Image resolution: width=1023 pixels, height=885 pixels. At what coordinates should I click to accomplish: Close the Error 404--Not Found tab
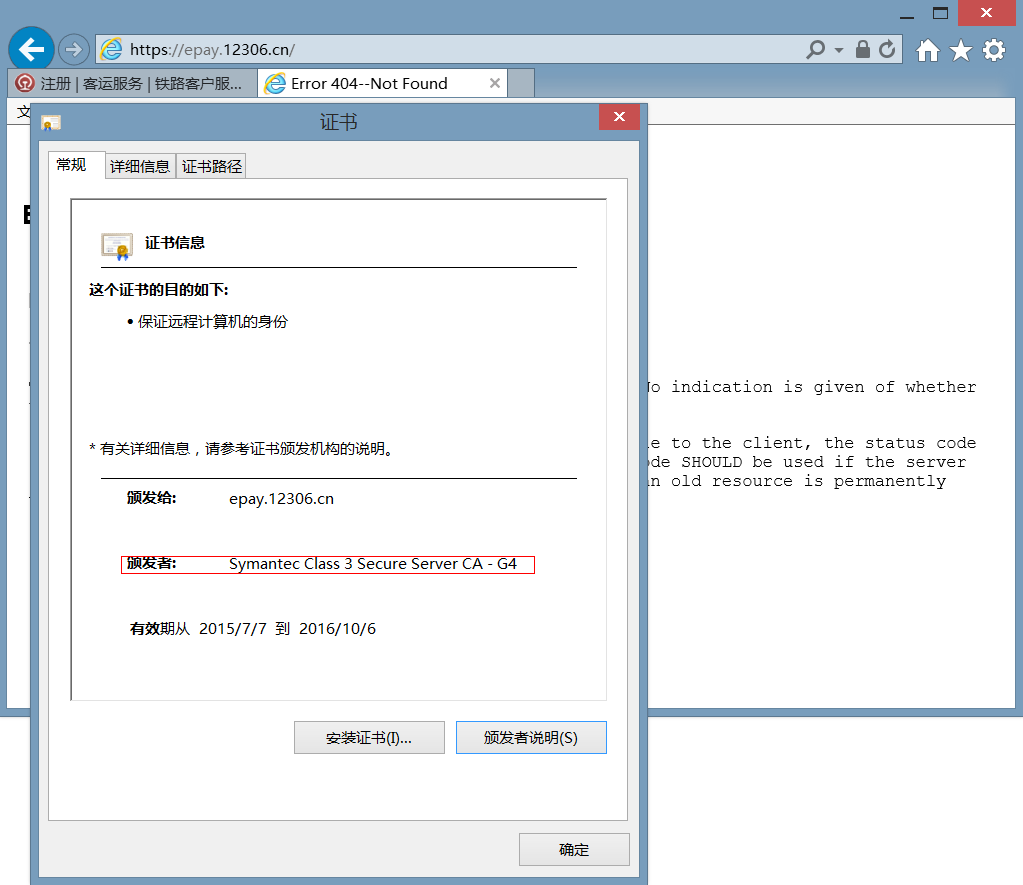[x=495, y=83]
